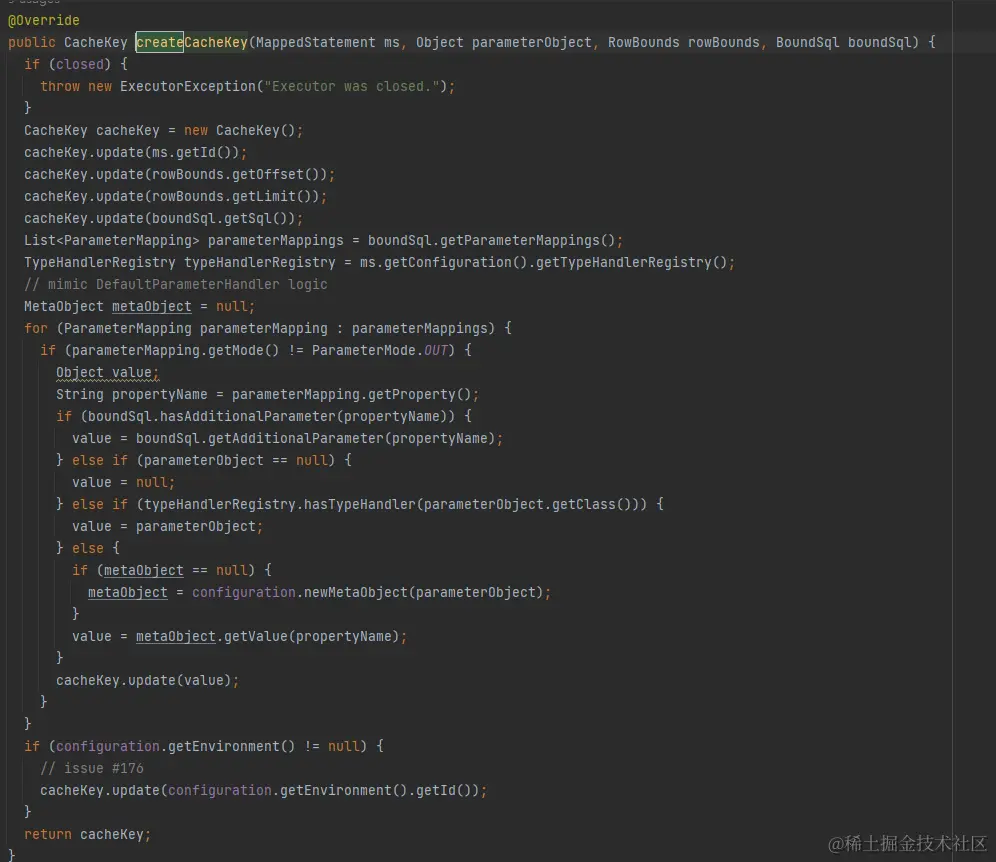Click the List<ParameterMapping> declaration line
Viewport: 996px width, 862px height.
tap(323, 240)
